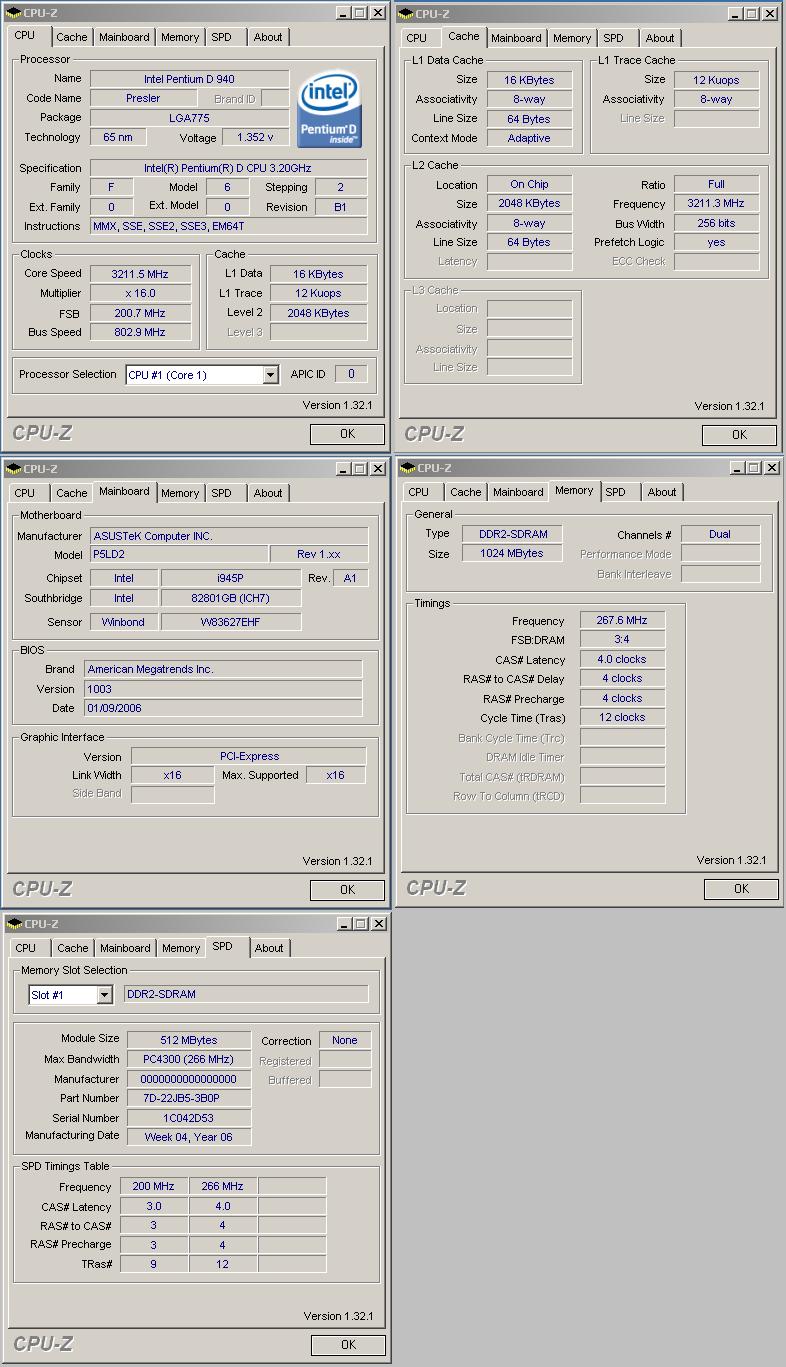Click the CPU-Z title icon in SPD window
Viewport: 786px width, 1367px height.
tap(14, 923)
